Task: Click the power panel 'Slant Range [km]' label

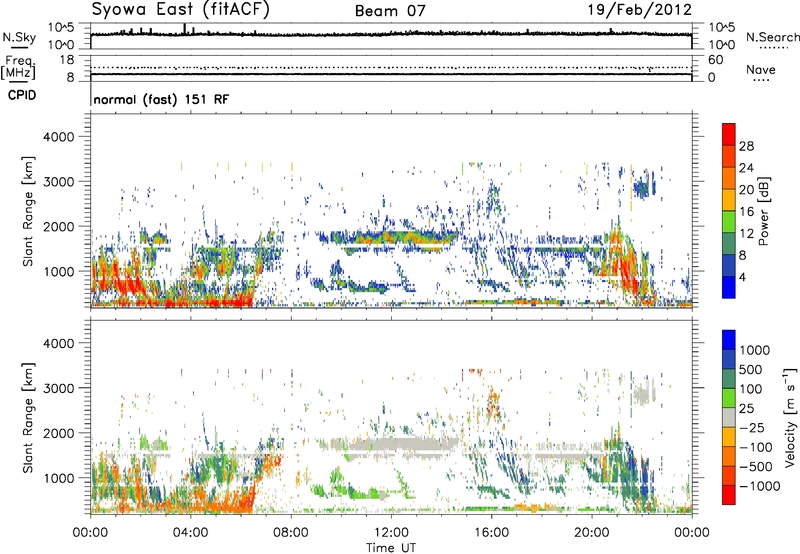Action: (x=28, y=211)
